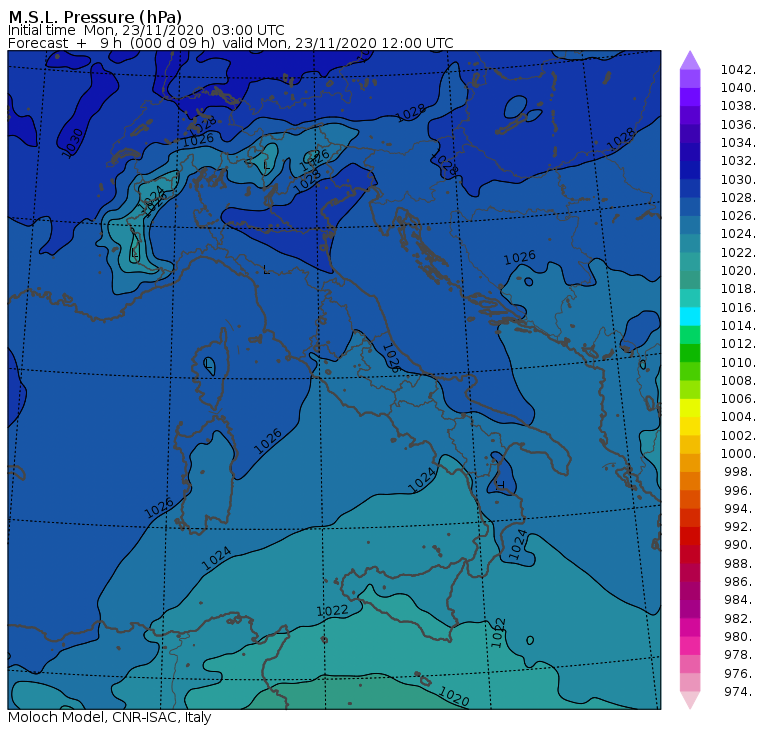Click the legend value 1040.

[x=738, y=88]
